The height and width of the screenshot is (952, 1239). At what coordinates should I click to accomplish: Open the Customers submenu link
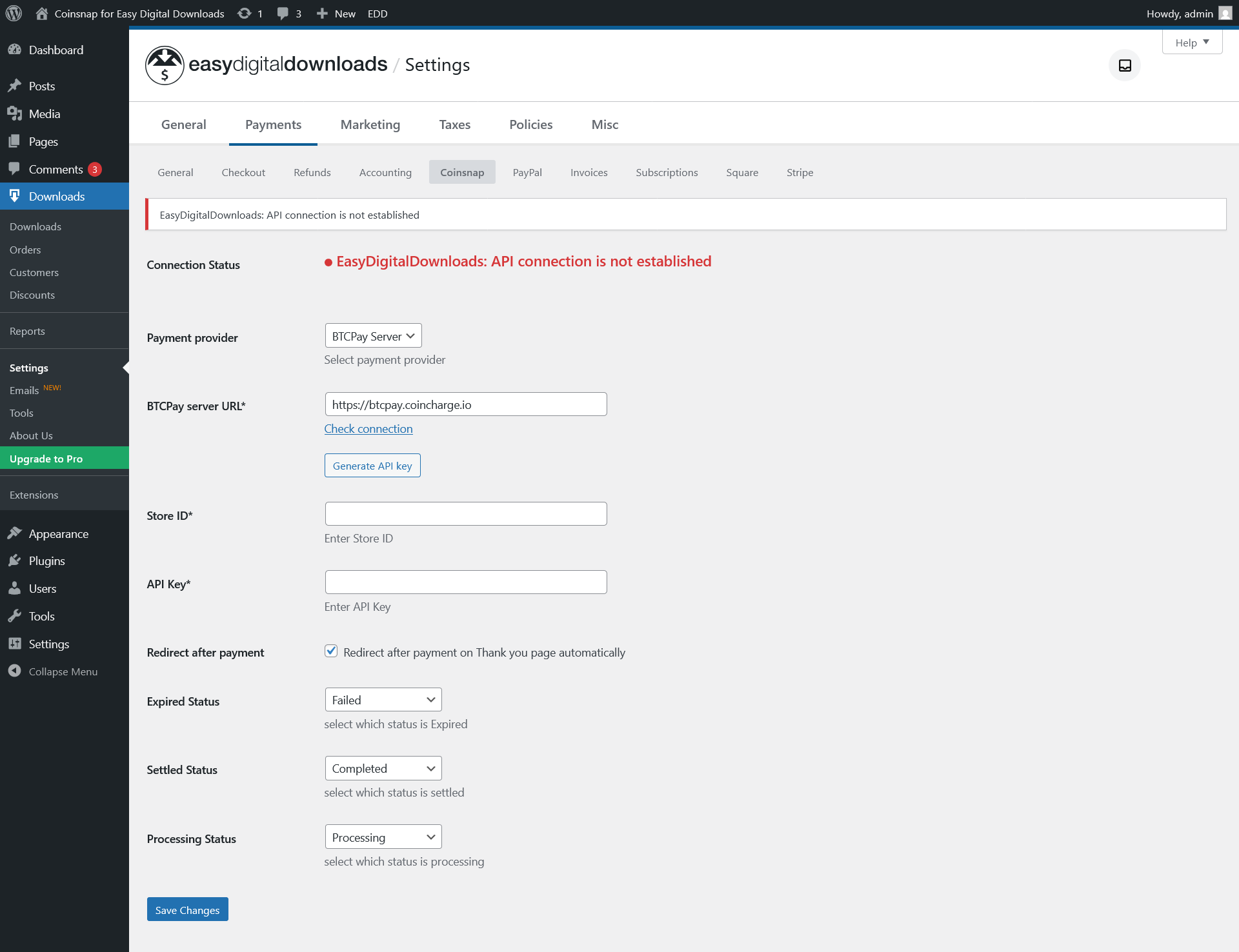tap(34, 272)
